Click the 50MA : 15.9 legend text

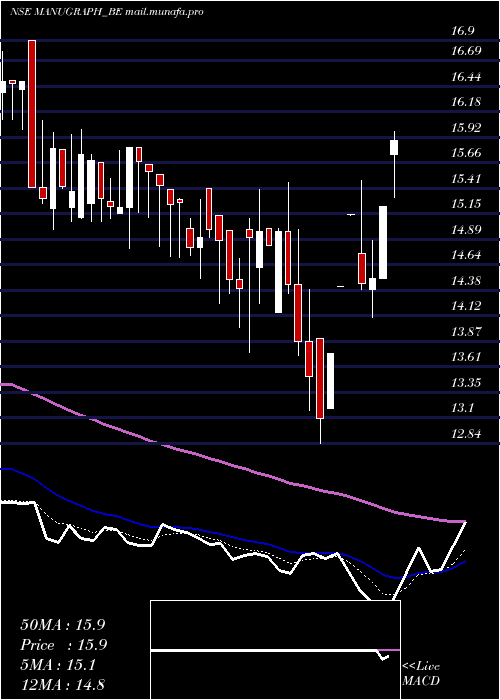tap(62, 625)
